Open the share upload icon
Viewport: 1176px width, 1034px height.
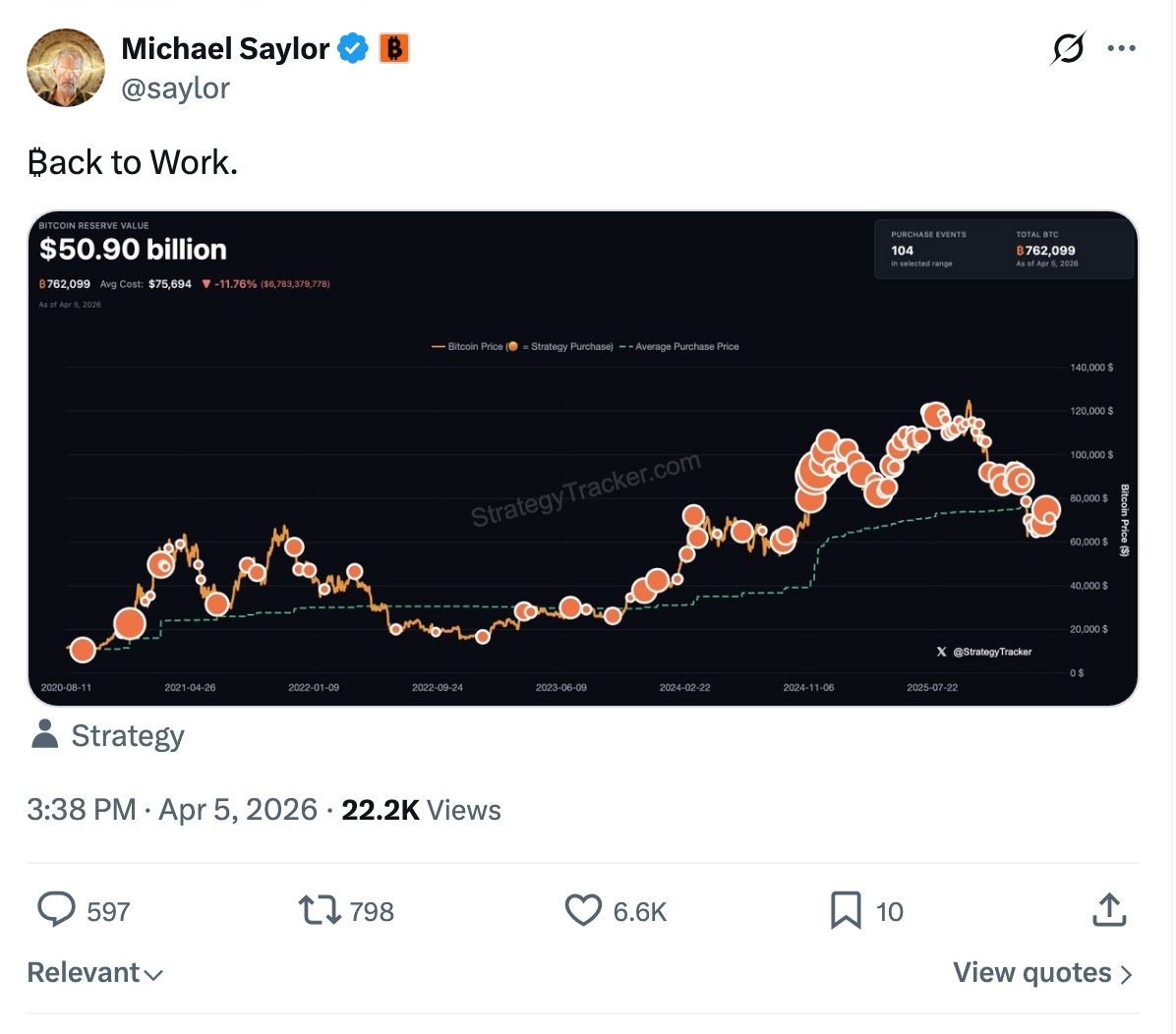pos(1109,910)
